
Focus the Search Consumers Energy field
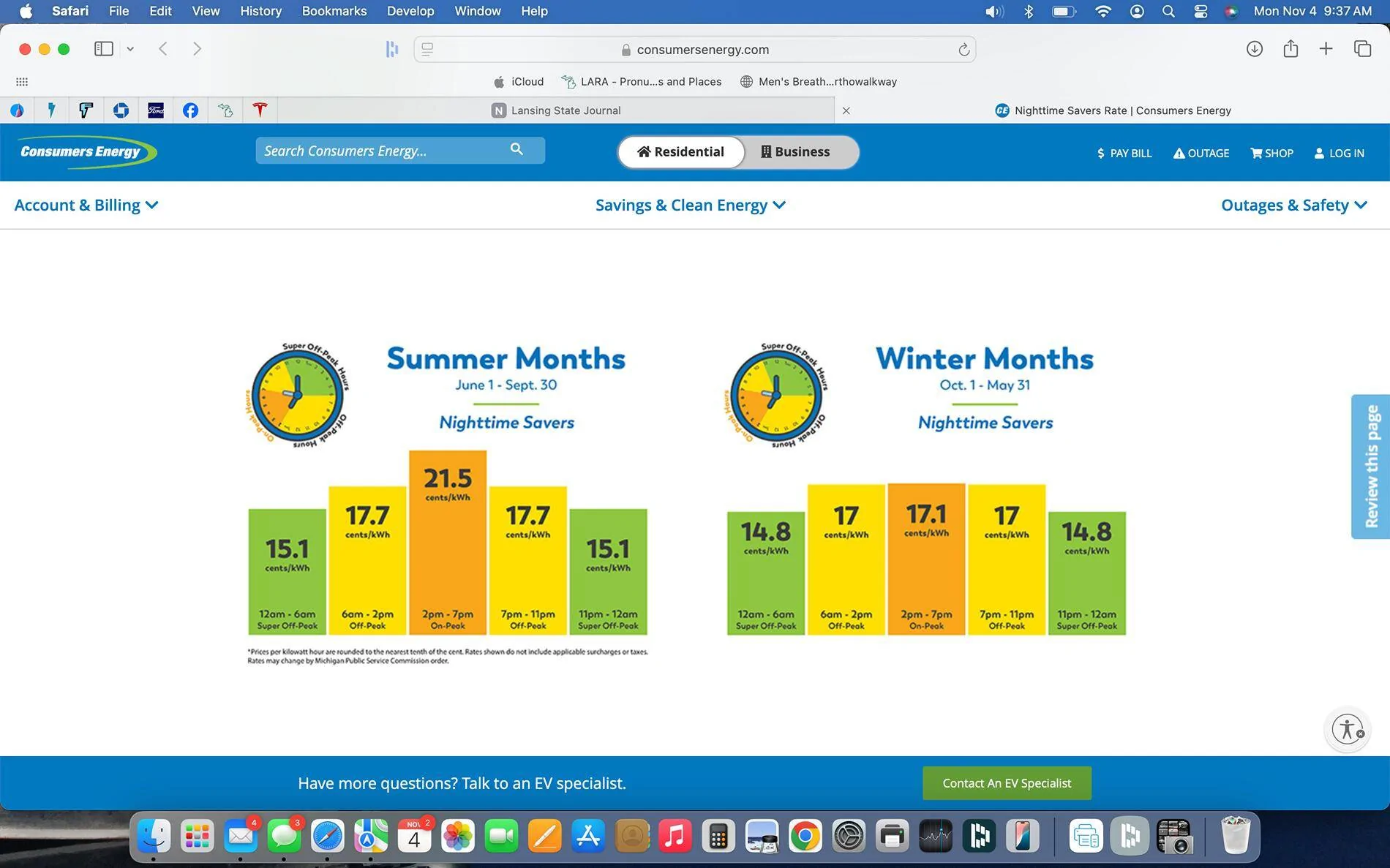[x=400, y=151]
